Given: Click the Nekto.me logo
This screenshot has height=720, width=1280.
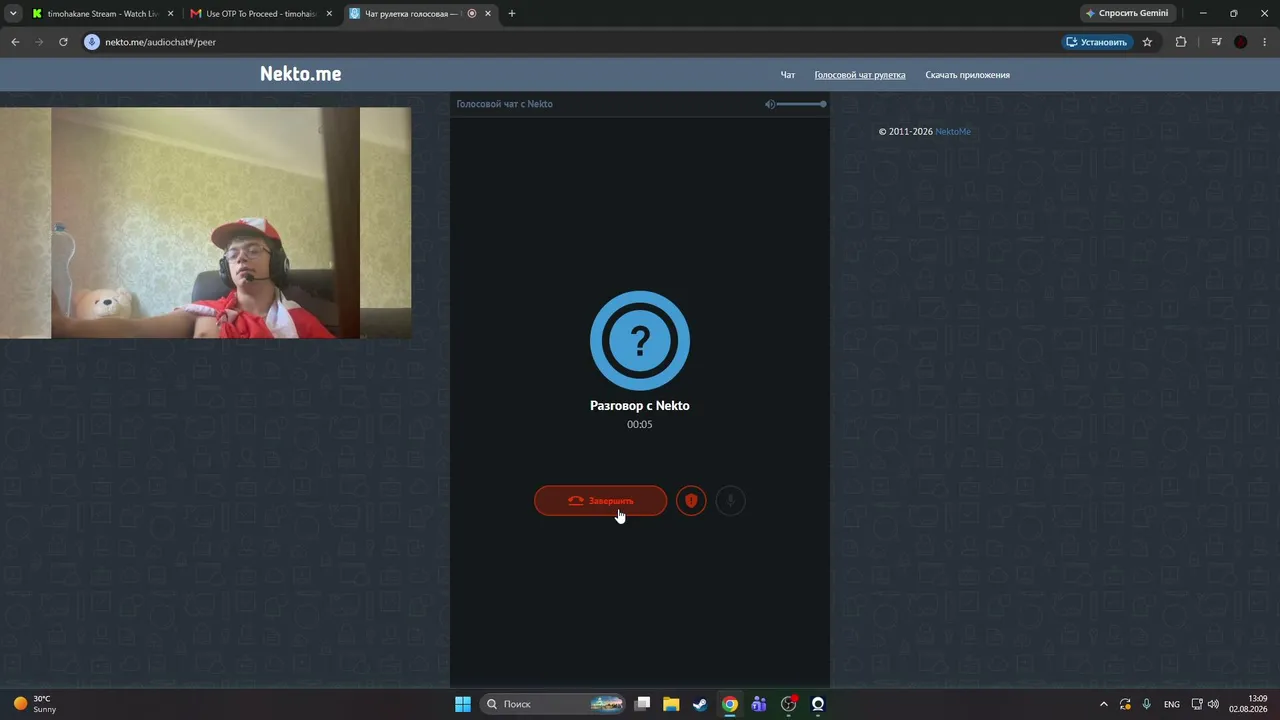Looking at the screenshot, I should 301,74.
